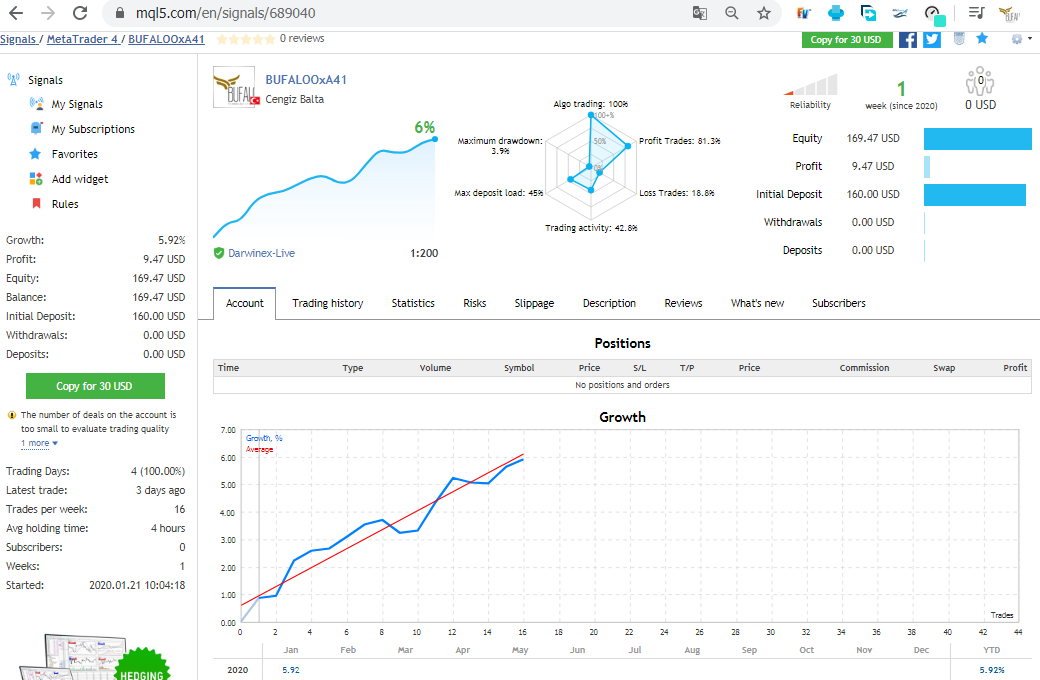
Task: Click the author name Cengiz Balta
Action: (x=294, y=99)
